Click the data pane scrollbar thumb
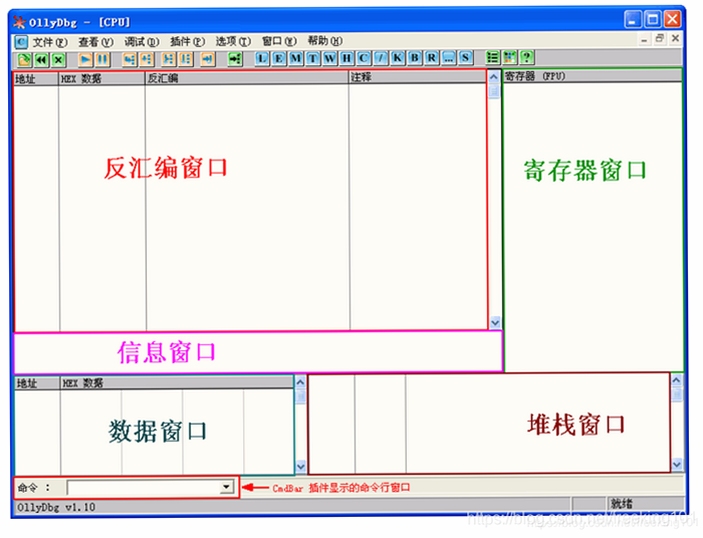The image size is (703, 538). pyautogui.click(x=300, y=396)
